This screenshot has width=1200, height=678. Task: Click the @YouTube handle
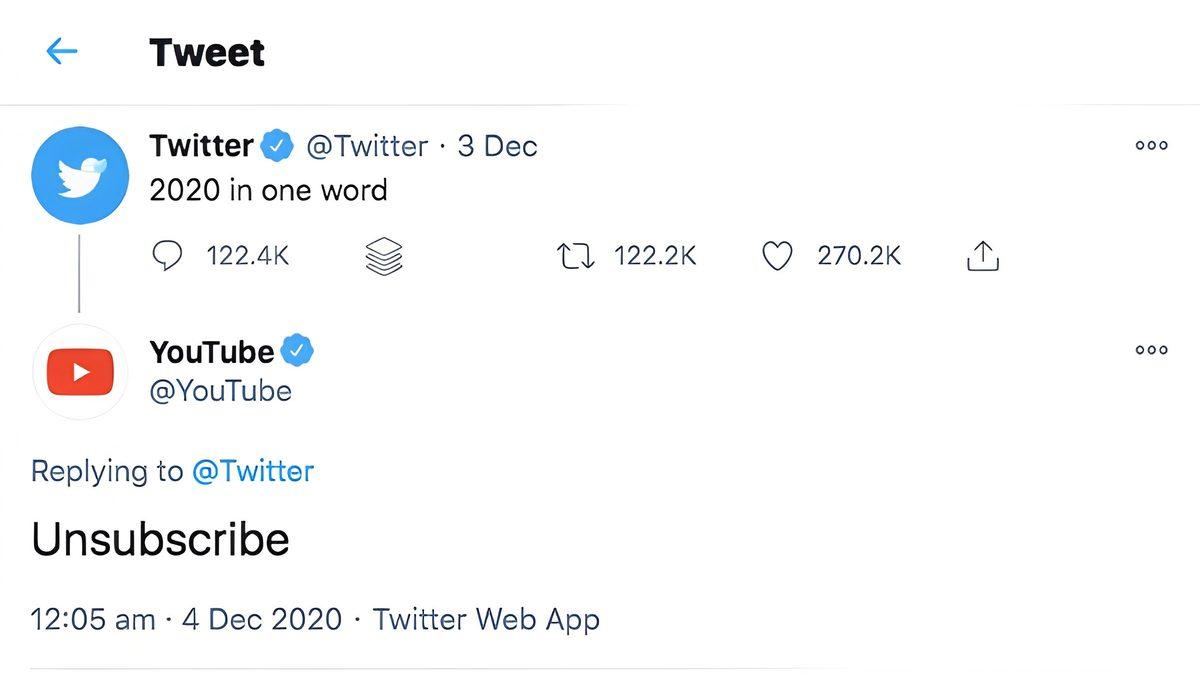click(x=220, y=391)
